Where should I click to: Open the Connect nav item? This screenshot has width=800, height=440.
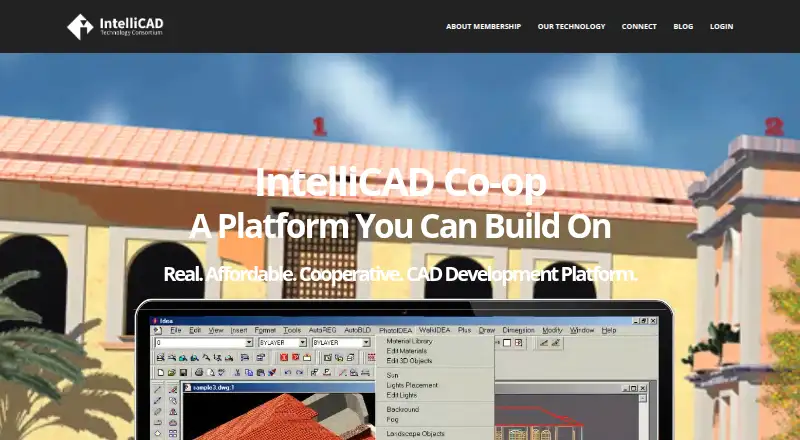(x=639, y=27)
